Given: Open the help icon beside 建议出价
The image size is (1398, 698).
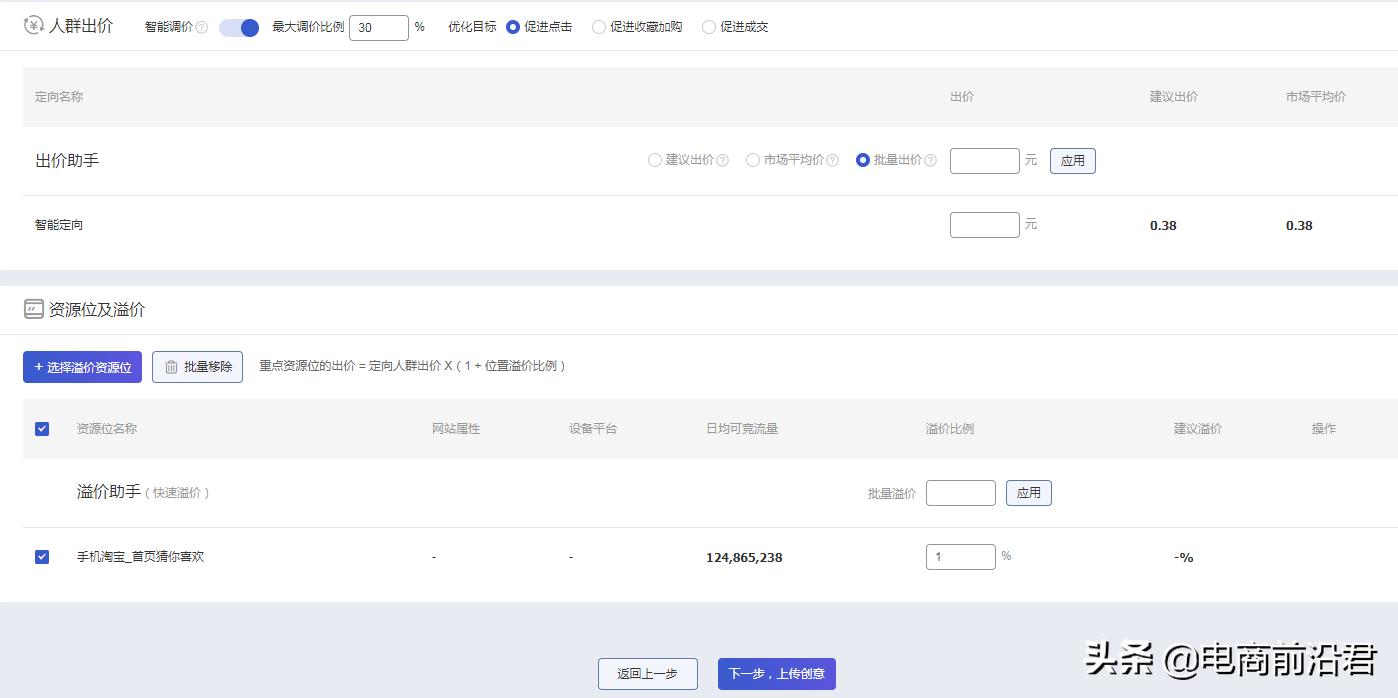Looking at the screenshot, I should click(724, 159).
